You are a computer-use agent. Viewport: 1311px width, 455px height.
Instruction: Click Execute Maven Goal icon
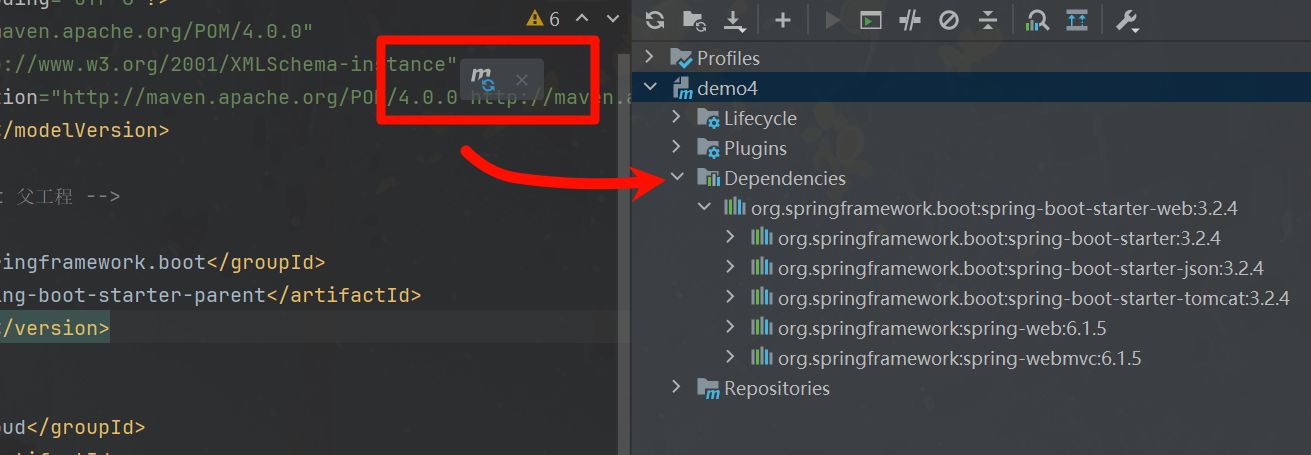(x=871, y=20)
